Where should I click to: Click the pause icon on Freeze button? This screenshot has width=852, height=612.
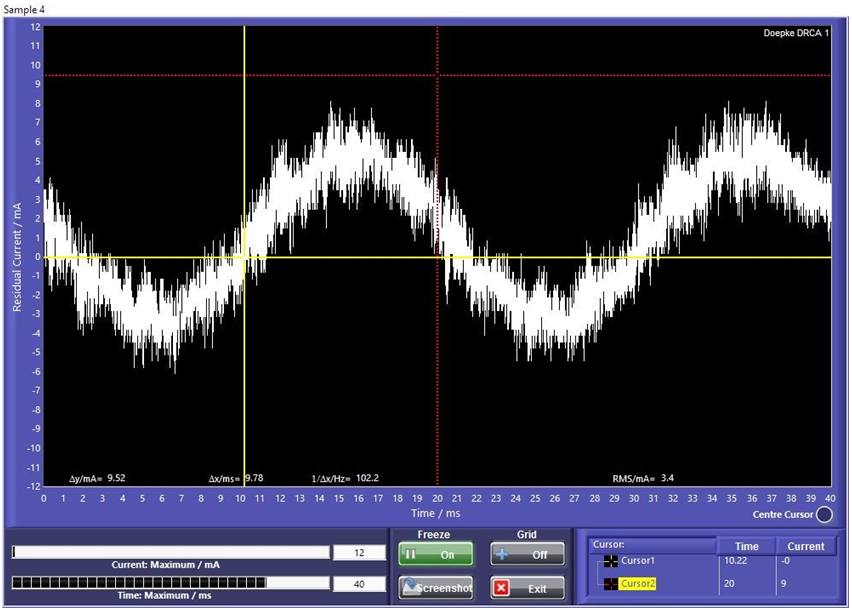click(x=411, y=554)
